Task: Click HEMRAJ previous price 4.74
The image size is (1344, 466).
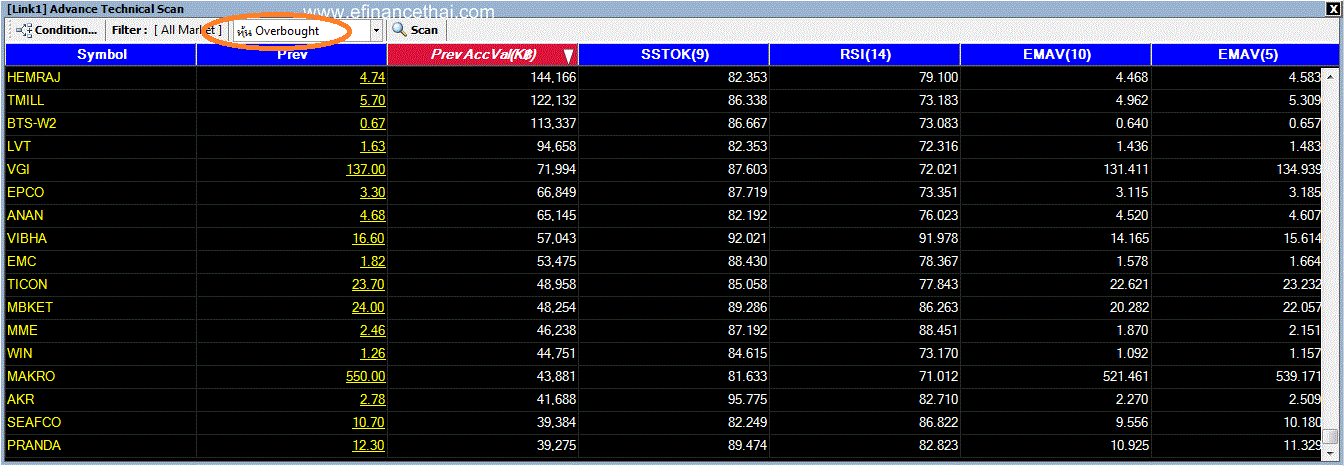Action: [x=372, y=77]
